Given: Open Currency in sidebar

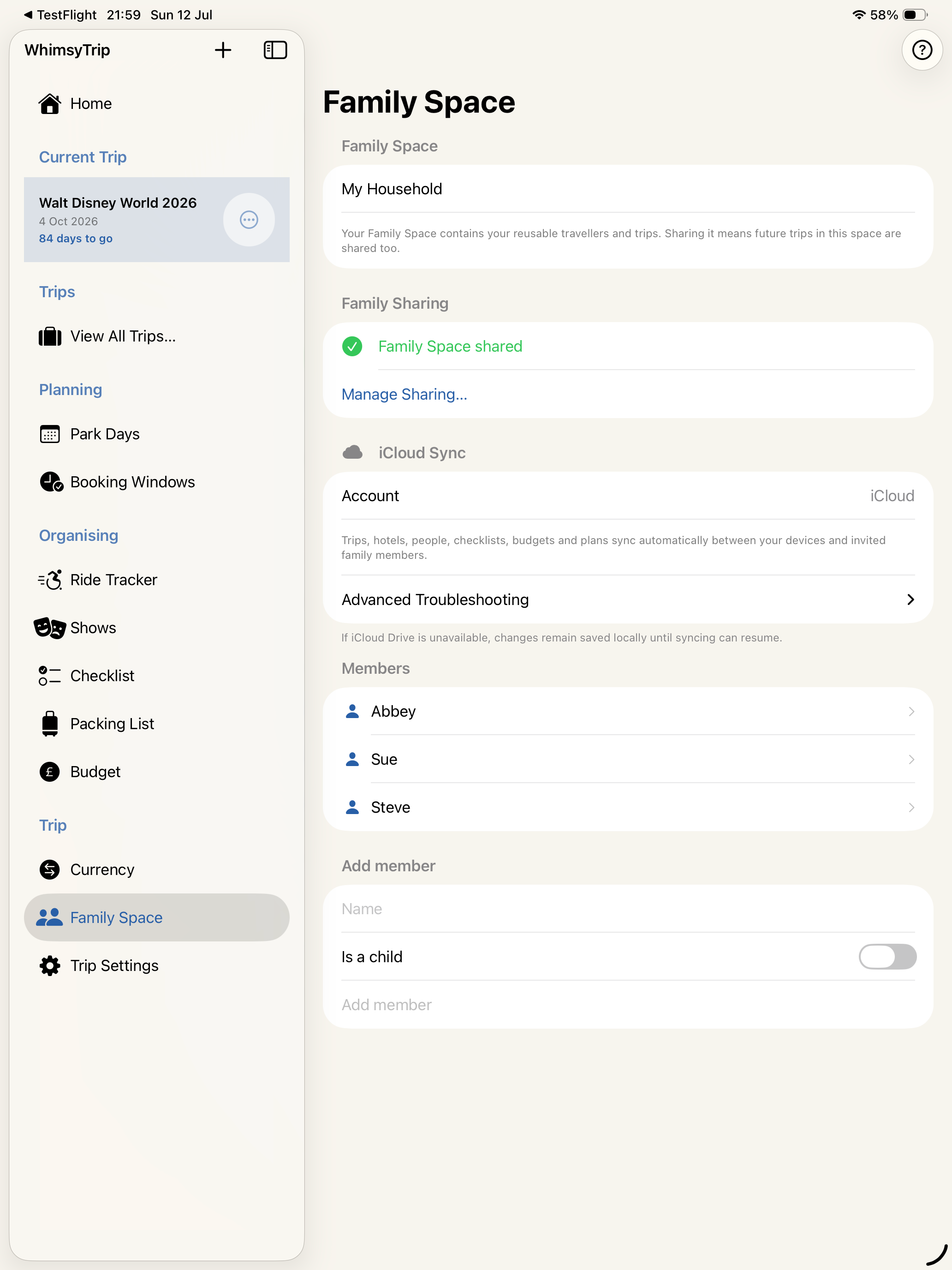Looking at the screenshot, I should coord(157,870).
